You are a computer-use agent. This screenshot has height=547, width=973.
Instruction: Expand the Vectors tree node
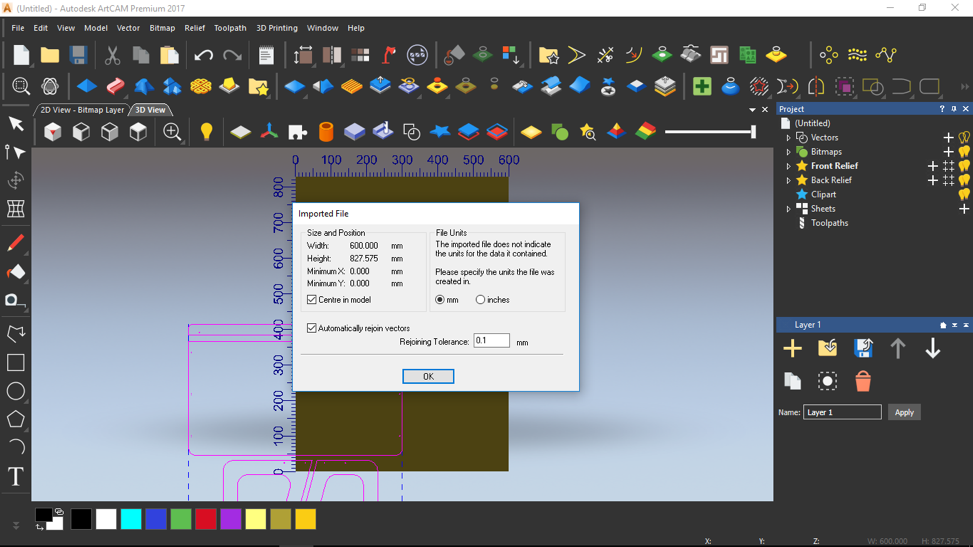789,138
